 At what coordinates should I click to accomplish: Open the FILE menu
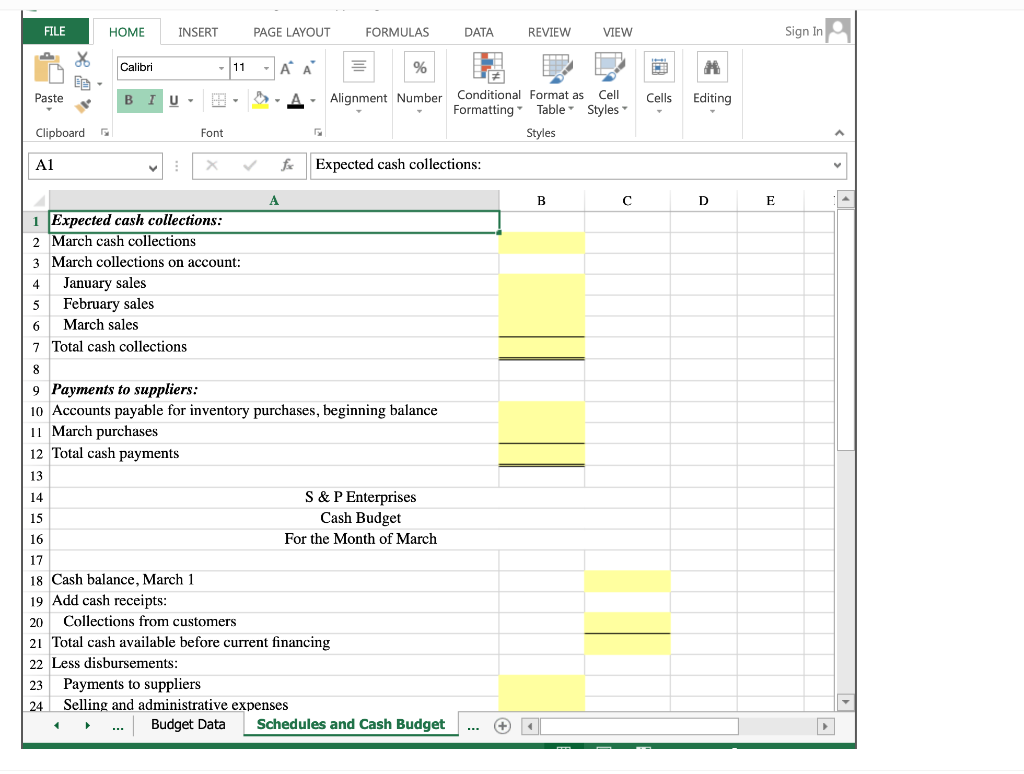pos(55,31)
